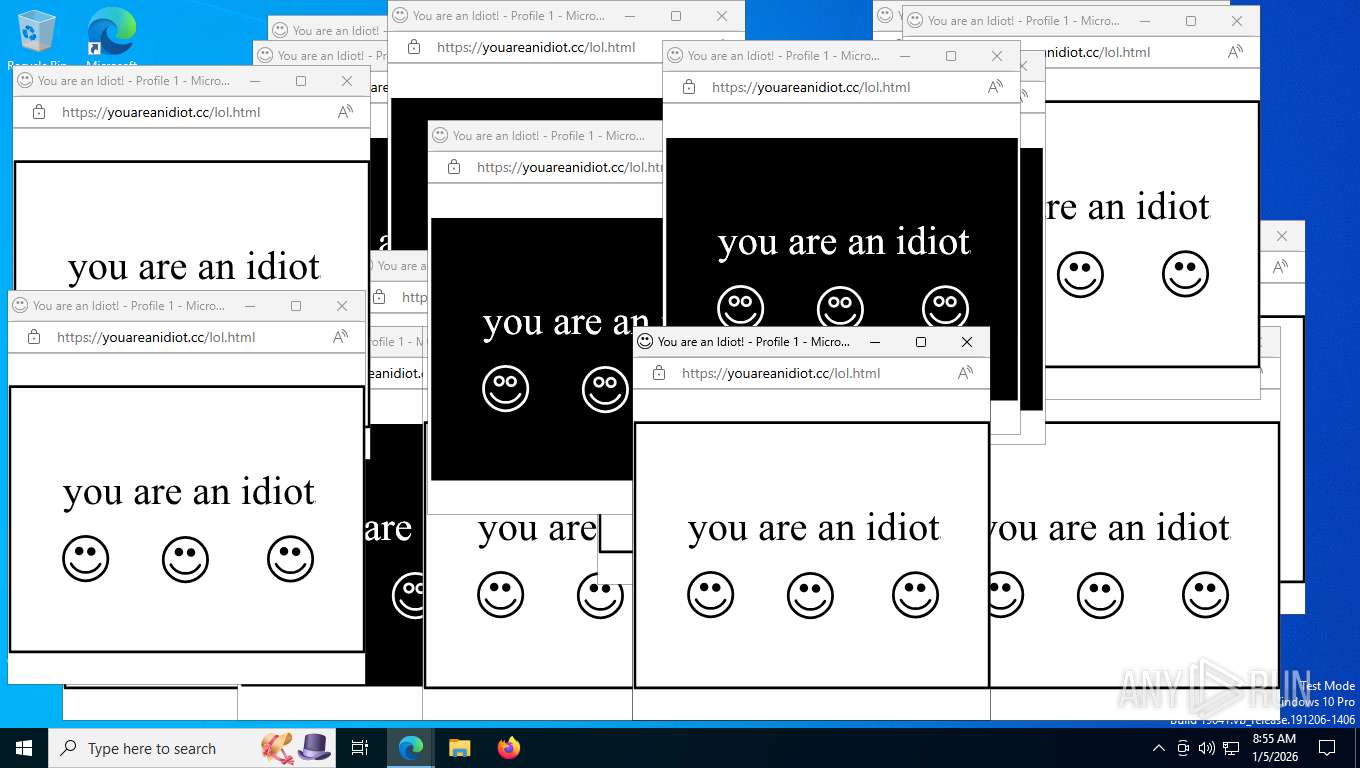Screen dimensions: 1360x768
Task: Click Read aloud icon in window beside Recycle Bin
Action: click(x=345, y=112)
